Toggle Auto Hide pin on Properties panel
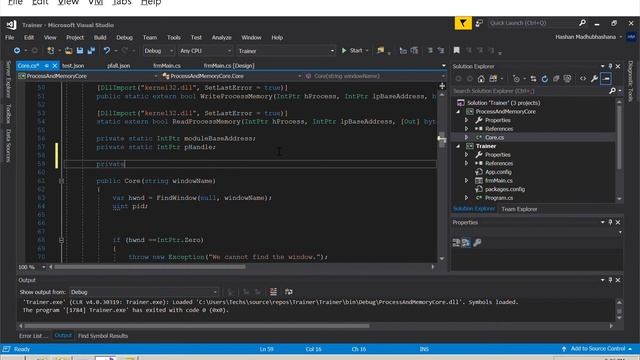The image size is (640, 360). tap(610, 222)
